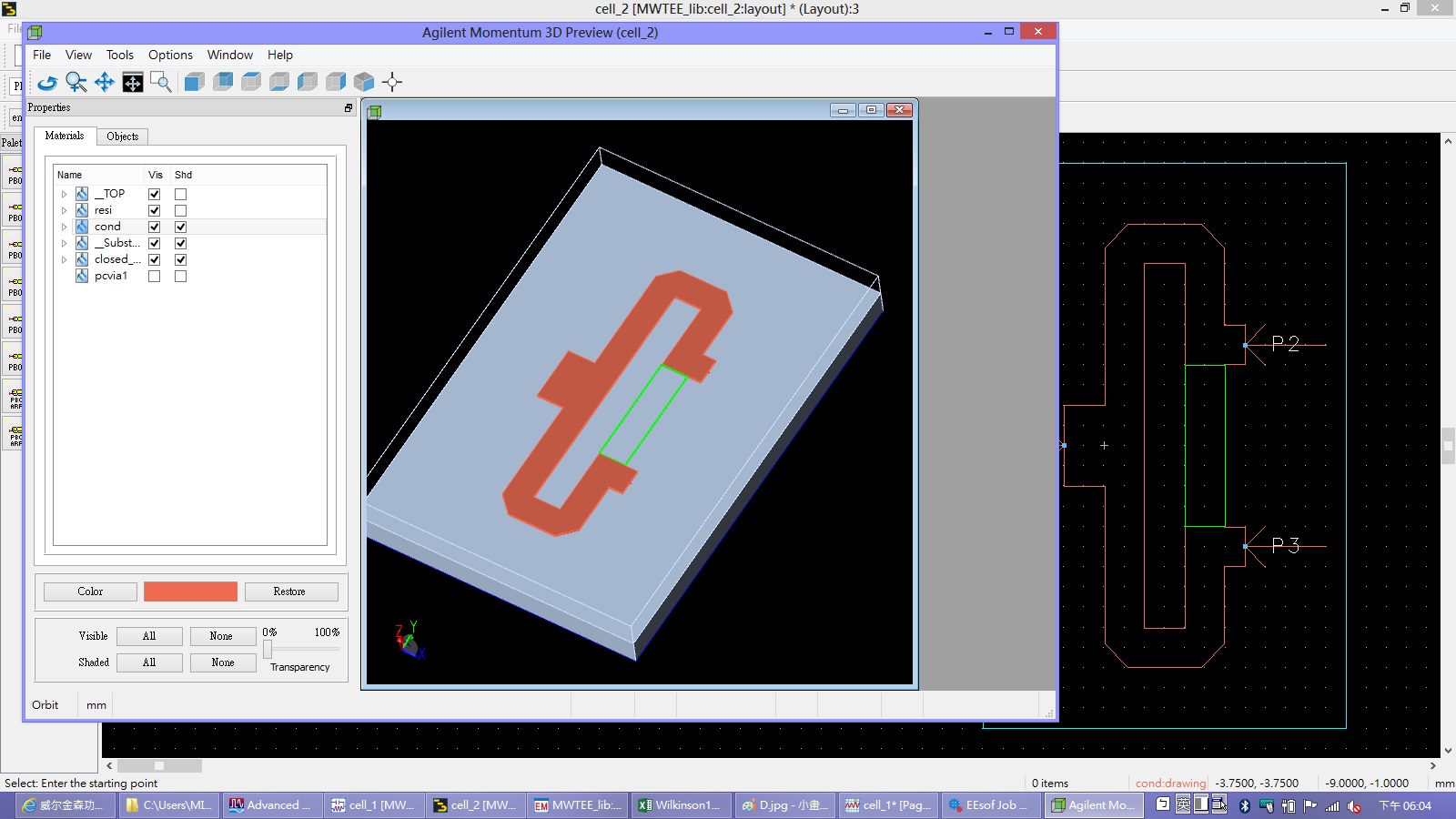Click the Transparency slider handle
This screenshot has height=819, width=1456.
click(268, 649)
